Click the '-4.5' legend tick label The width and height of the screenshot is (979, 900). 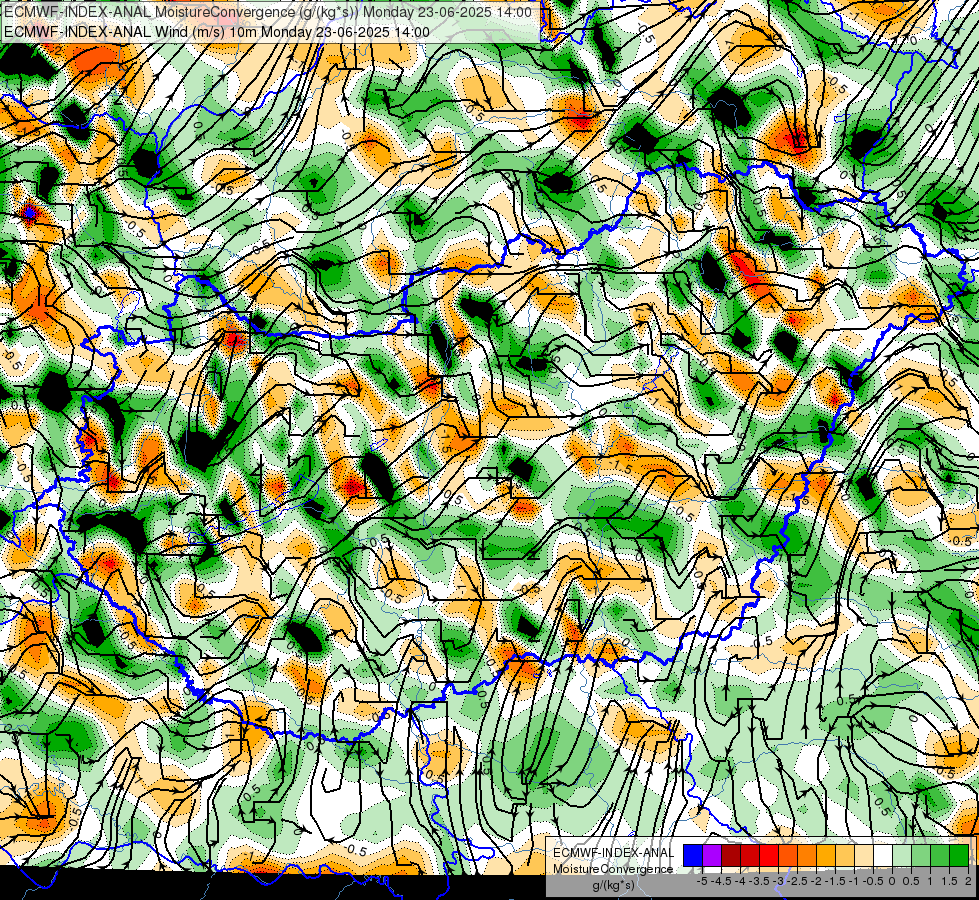tap(721, 881)
